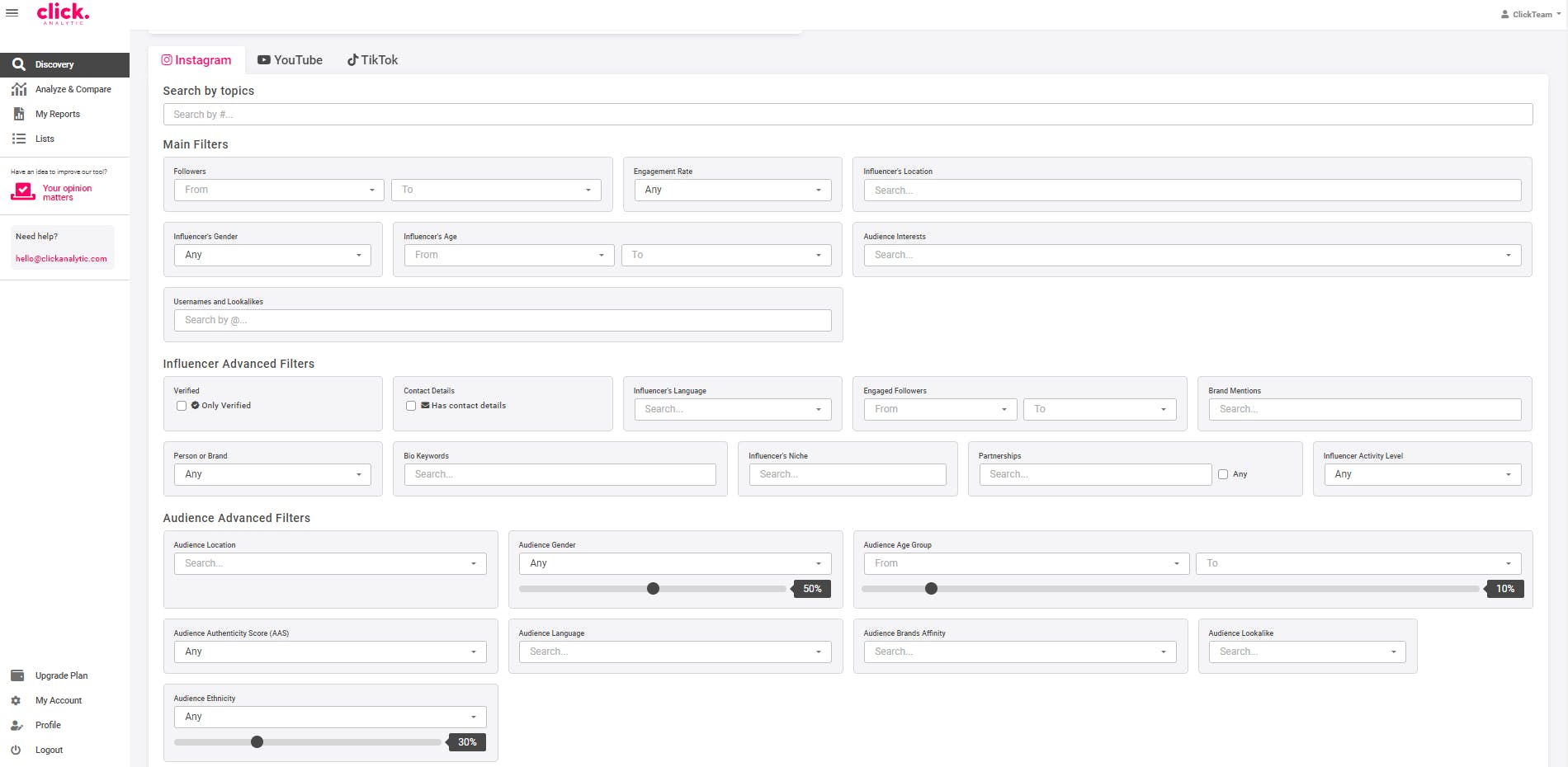The image size is (1568, 767).
Task: Open the Person or Brand dropdown
Action: pos(272,474)
